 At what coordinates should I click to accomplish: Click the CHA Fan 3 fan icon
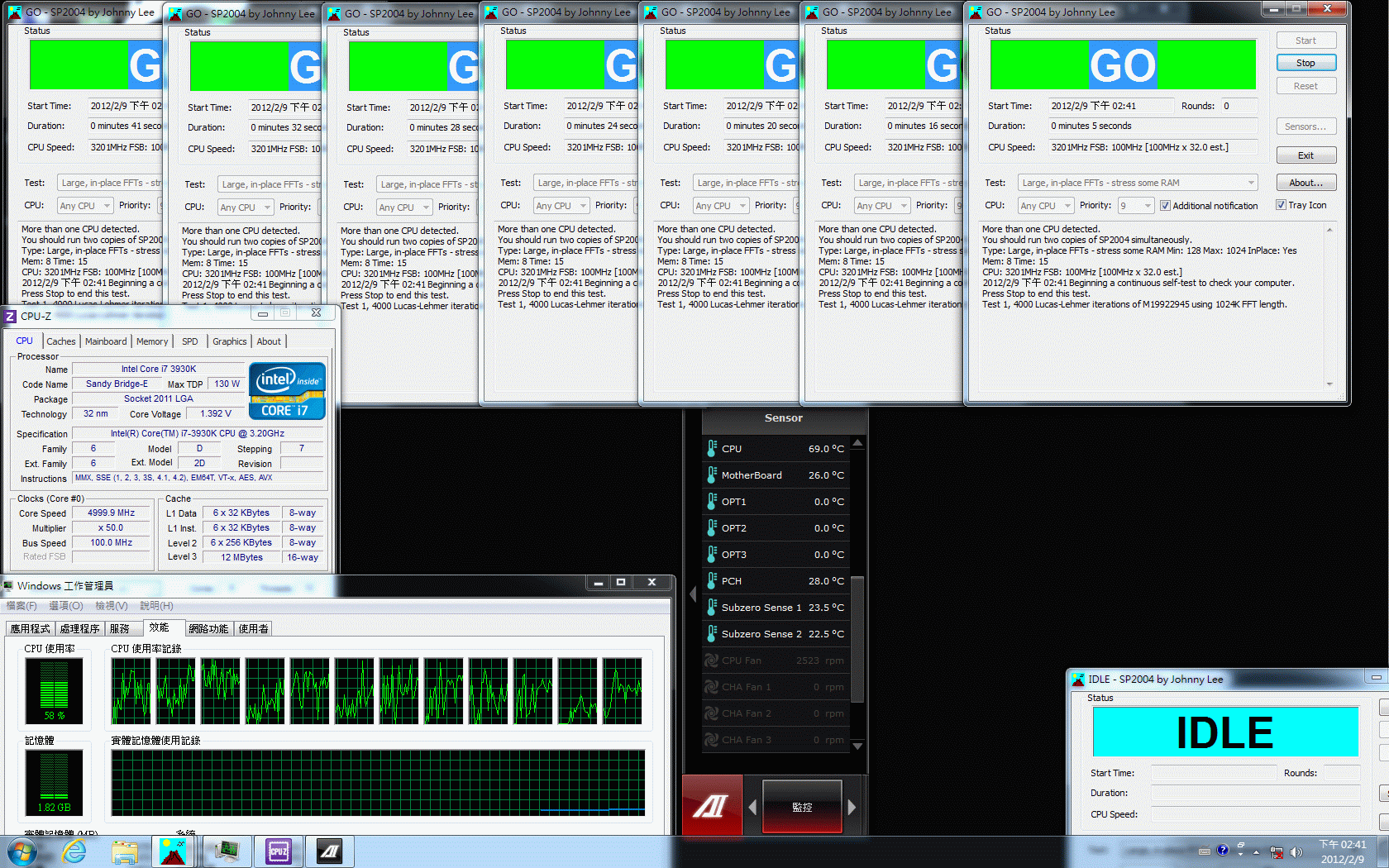point(711,739)
